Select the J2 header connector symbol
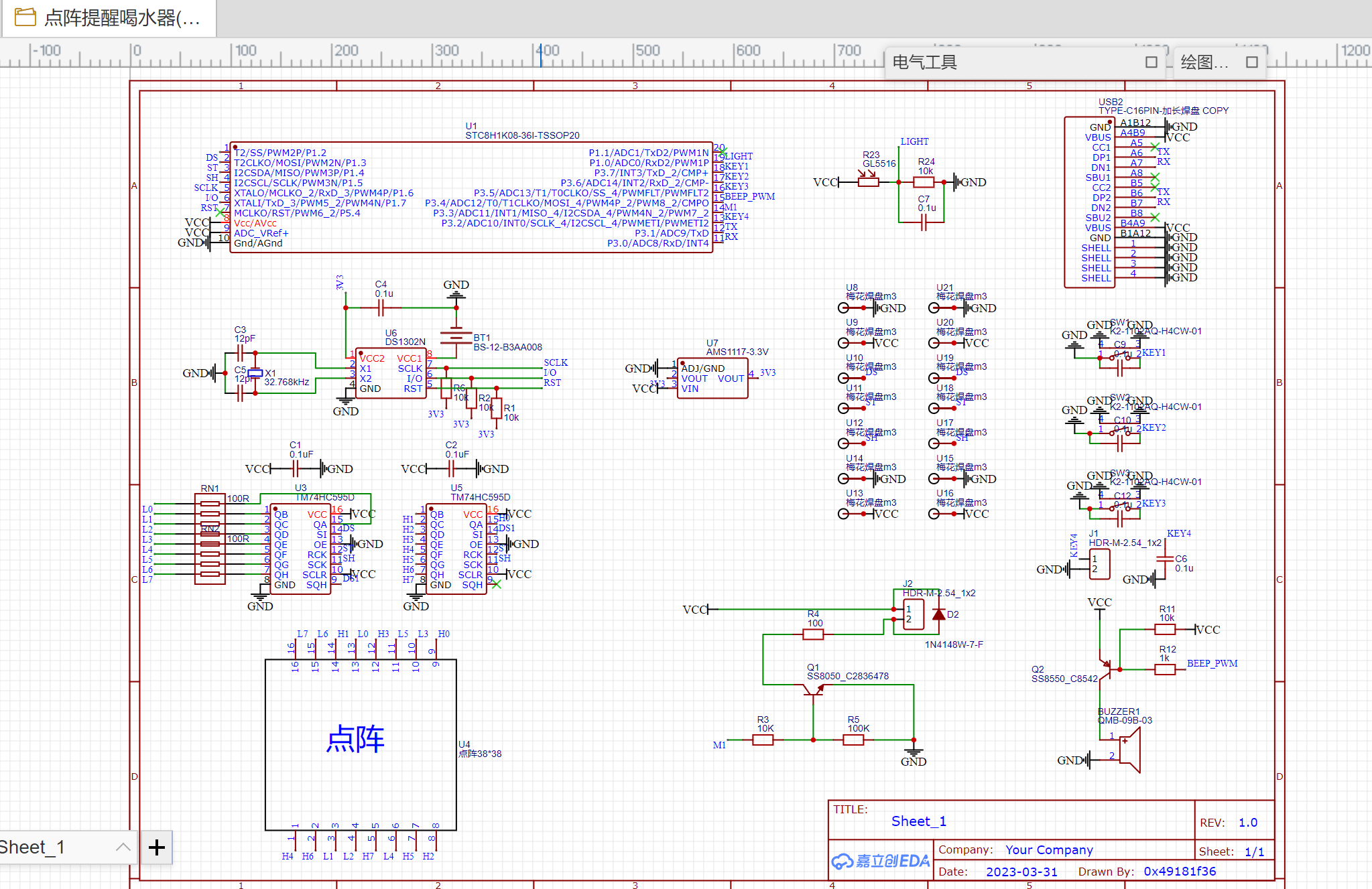Viewport: 1372px width, 889px height. (x=912, y=614)
